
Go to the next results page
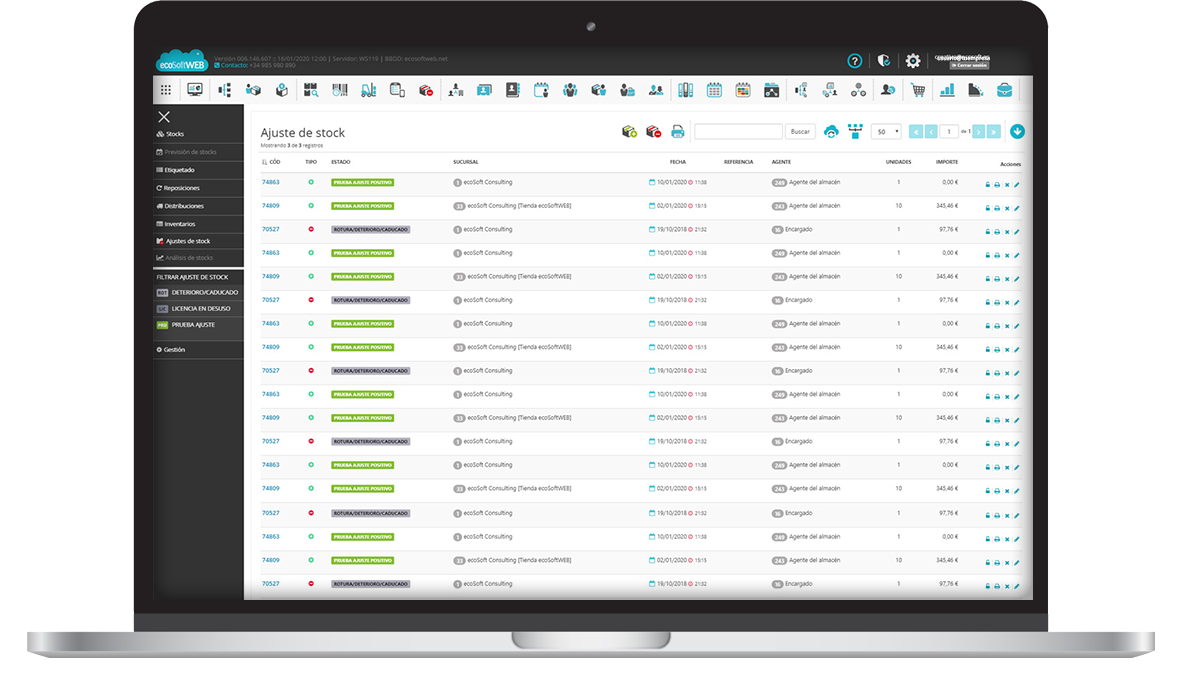pyautogui.click(x=979, y=132)
